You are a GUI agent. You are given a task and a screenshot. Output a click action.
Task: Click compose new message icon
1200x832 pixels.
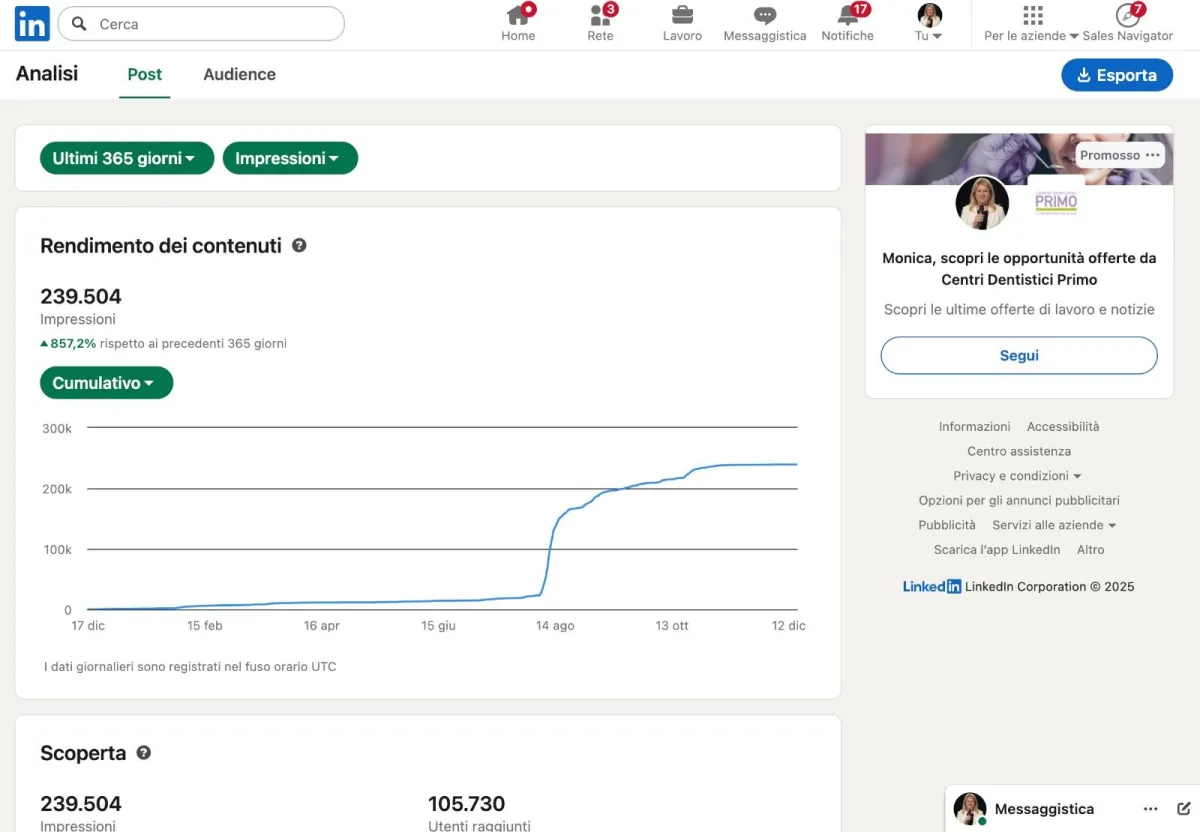point(1184,809)
